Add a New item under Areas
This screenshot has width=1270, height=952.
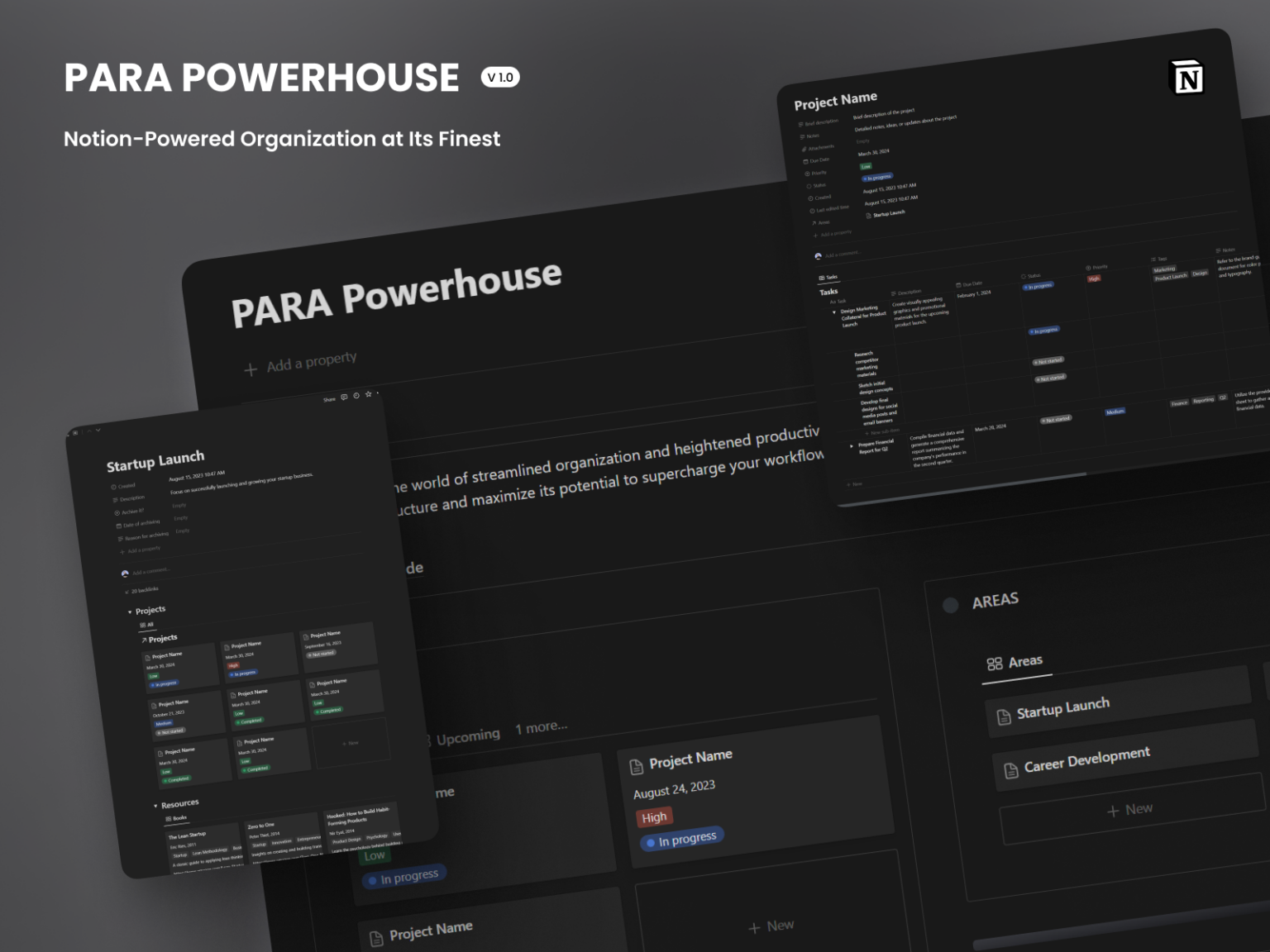click(1129, 810)
